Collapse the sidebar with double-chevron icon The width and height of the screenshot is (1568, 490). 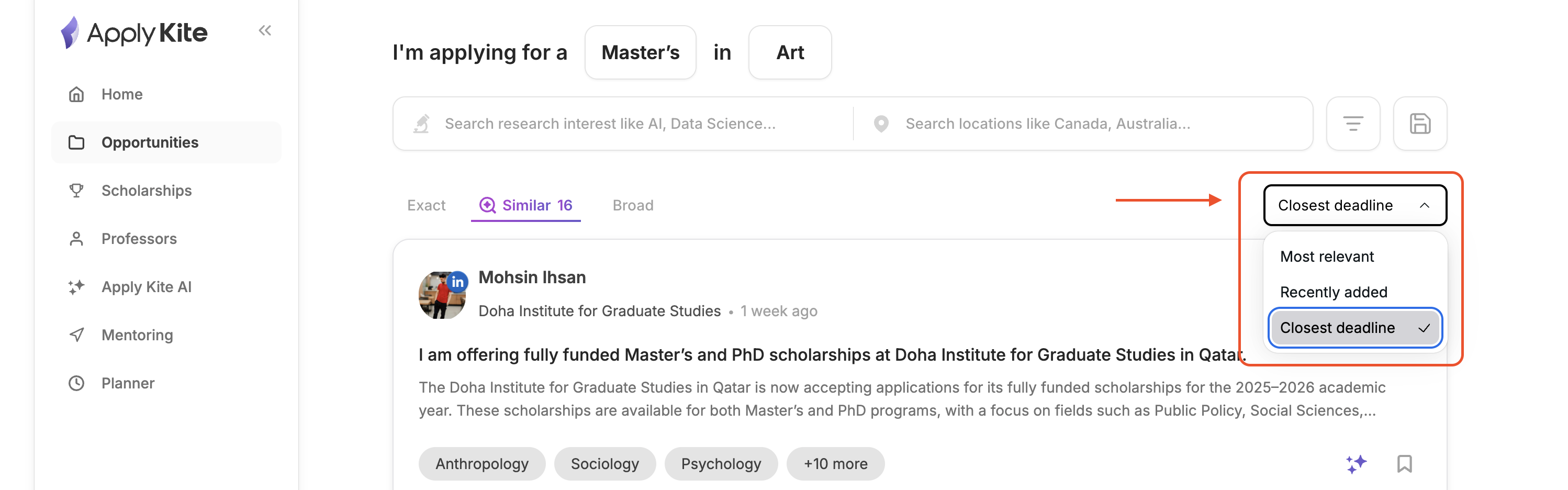[x=264, y=30]
